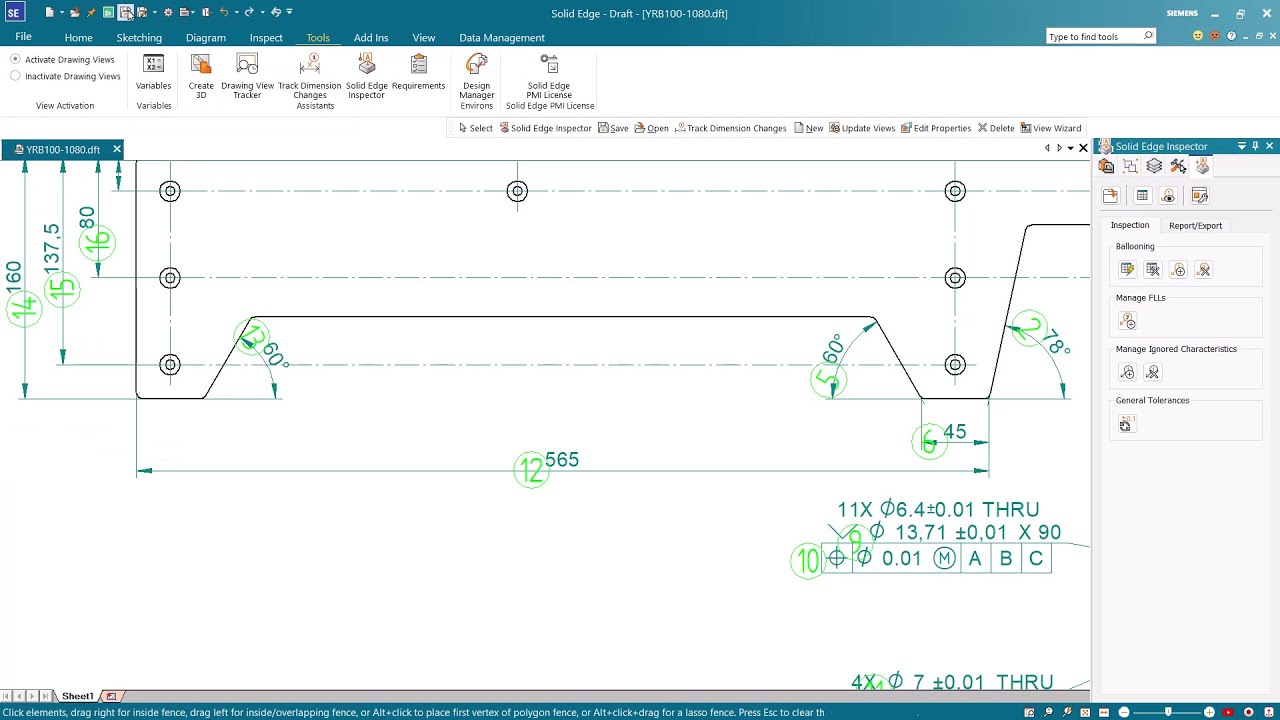This screenshot has height=720, width=1280.
Task: Open Customize Quick Access Toolbar dropdown
Action: click(289, 12)
